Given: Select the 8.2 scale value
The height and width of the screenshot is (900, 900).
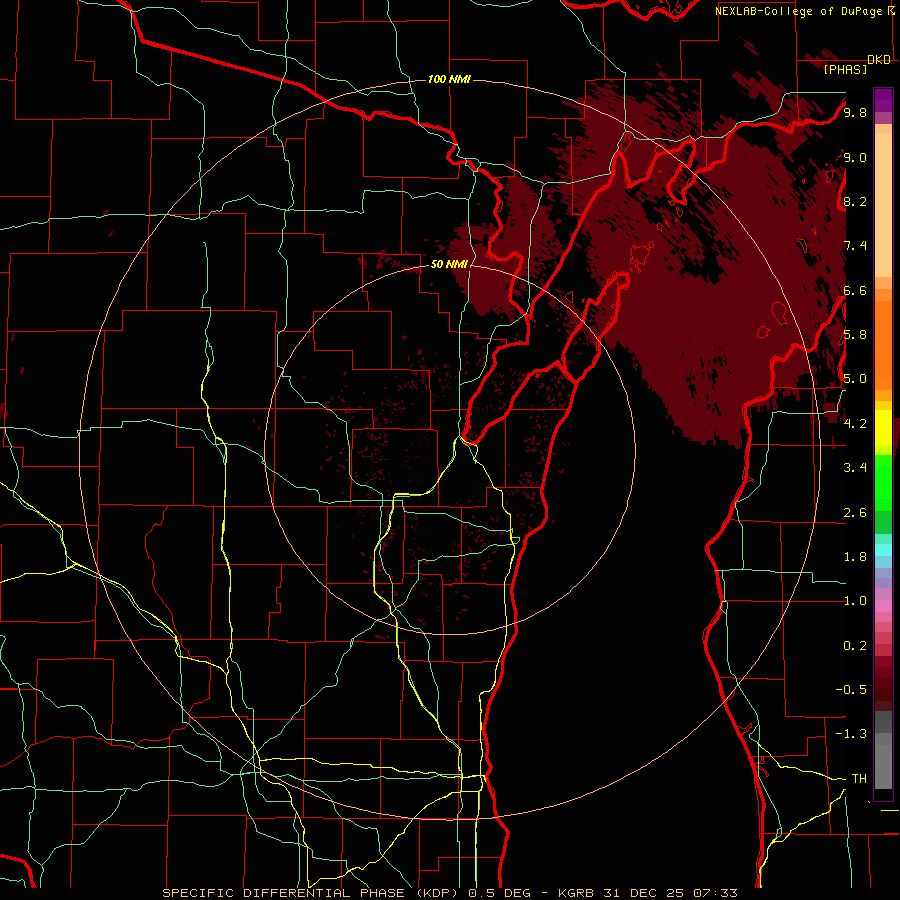Looking at the screenshot, I should [855, 201].
